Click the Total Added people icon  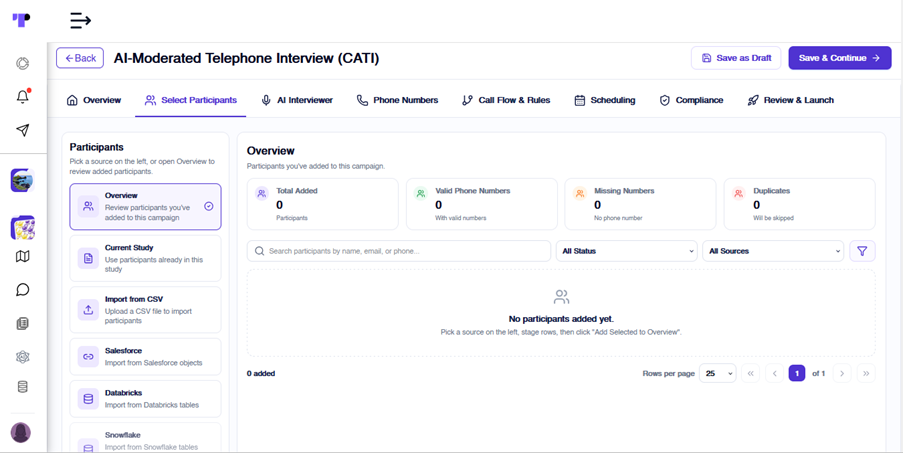coord(262,194)
